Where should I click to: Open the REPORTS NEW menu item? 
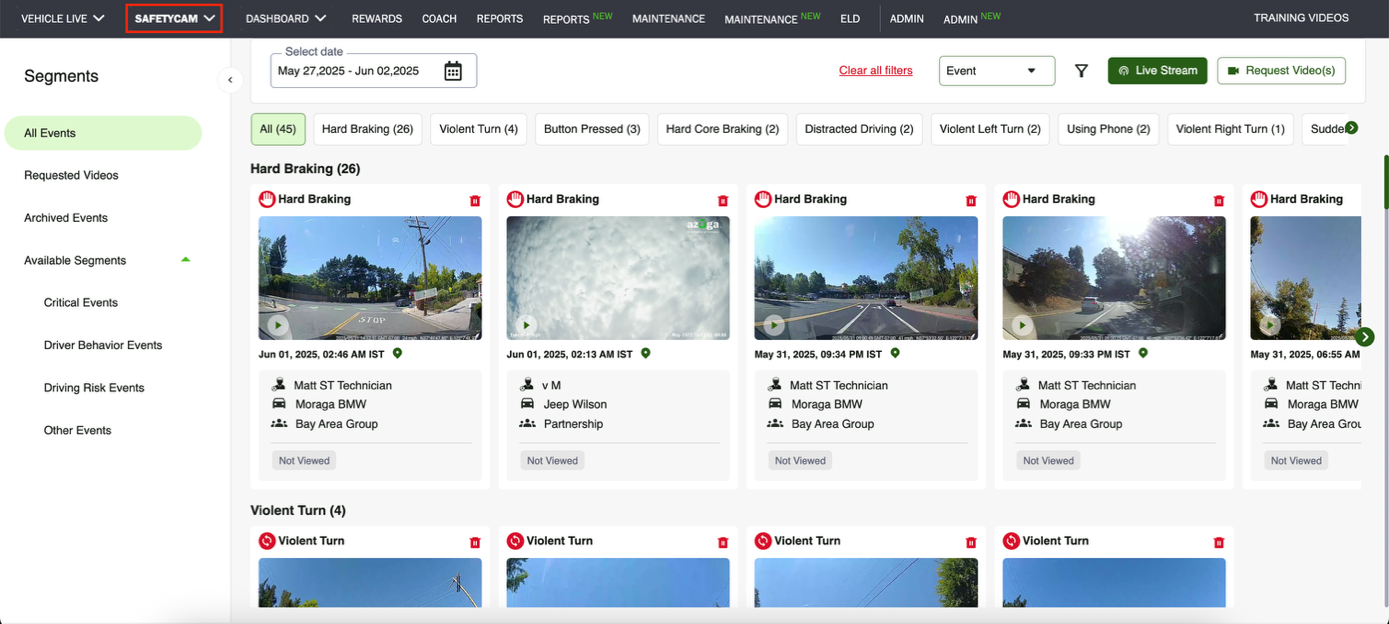(x=577, y=18)
